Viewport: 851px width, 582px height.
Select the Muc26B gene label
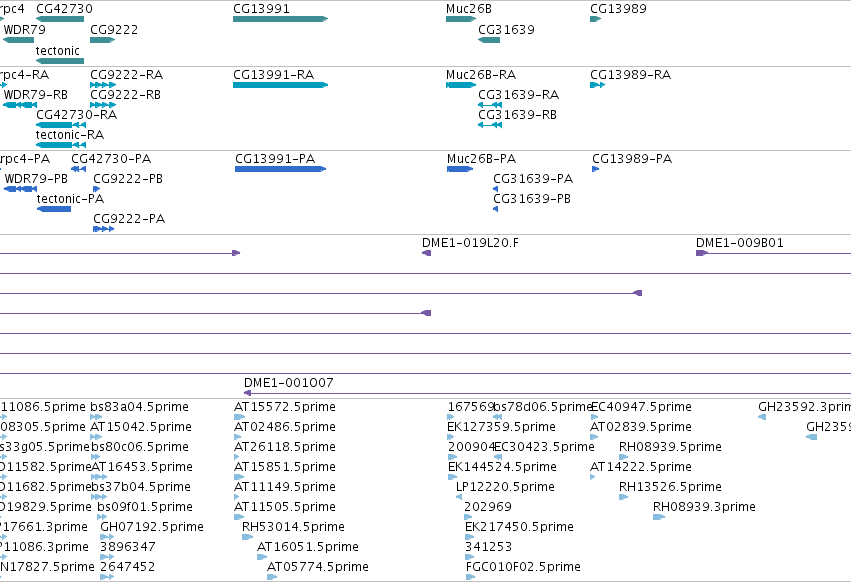(468, 9)
